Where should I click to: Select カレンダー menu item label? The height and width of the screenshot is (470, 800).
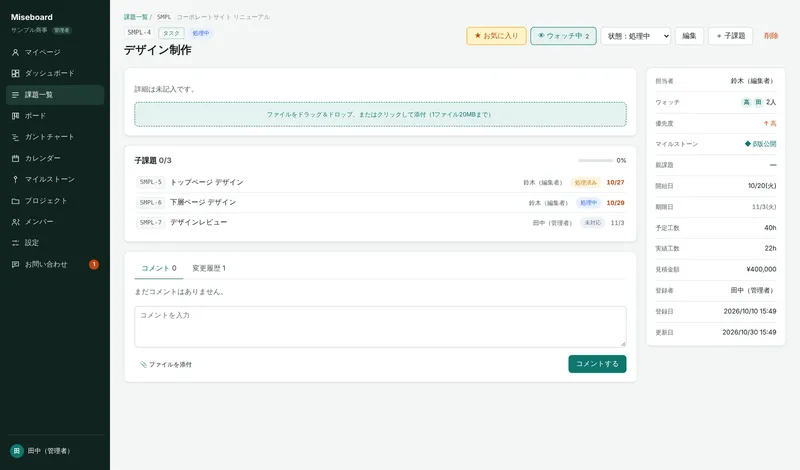point(43,158)
